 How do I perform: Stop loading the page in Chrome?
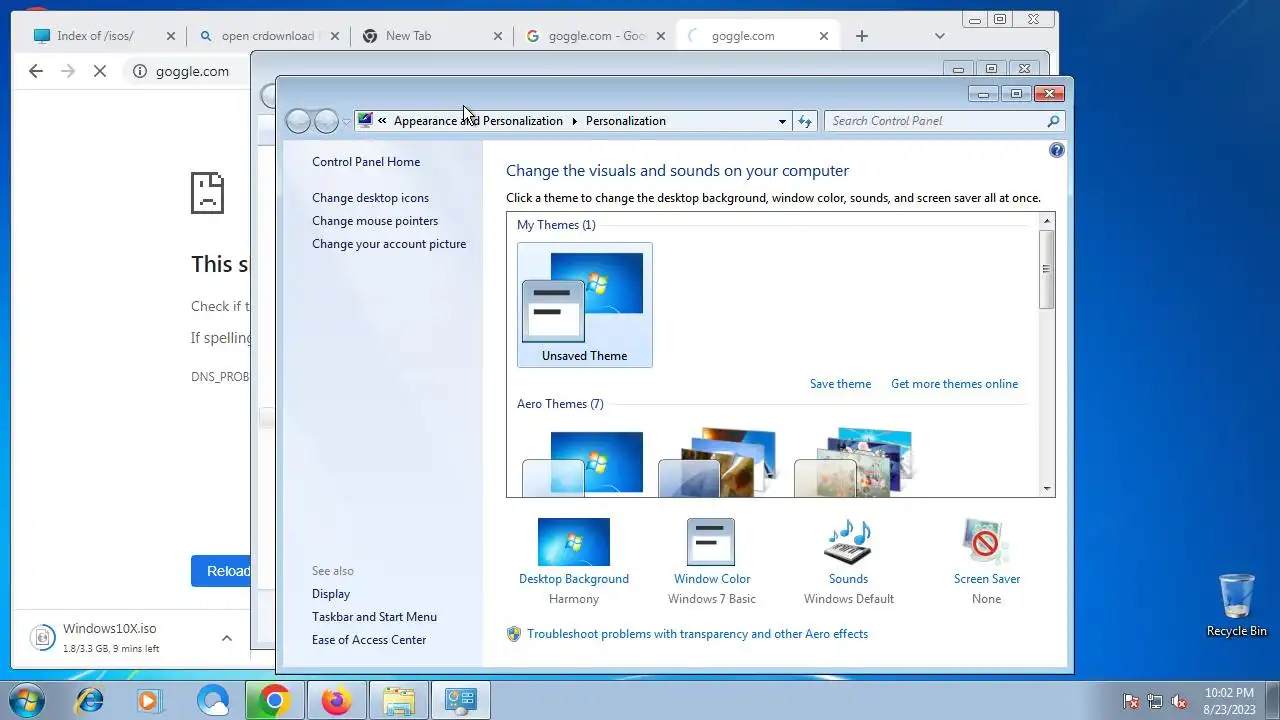click(100, 71)
